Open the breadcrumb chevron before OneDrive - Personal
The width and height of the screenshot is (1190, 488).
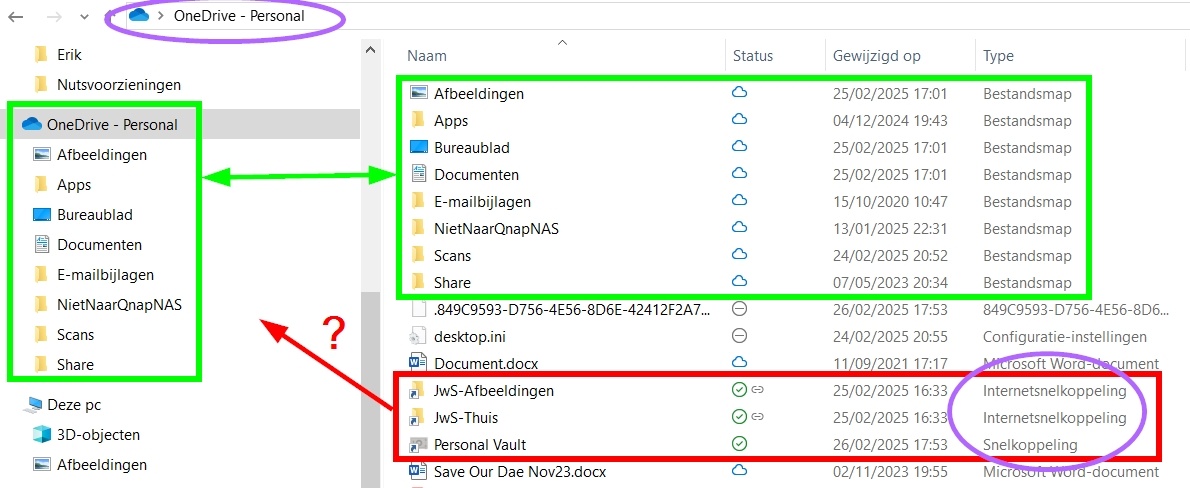(x=161, y=16)
